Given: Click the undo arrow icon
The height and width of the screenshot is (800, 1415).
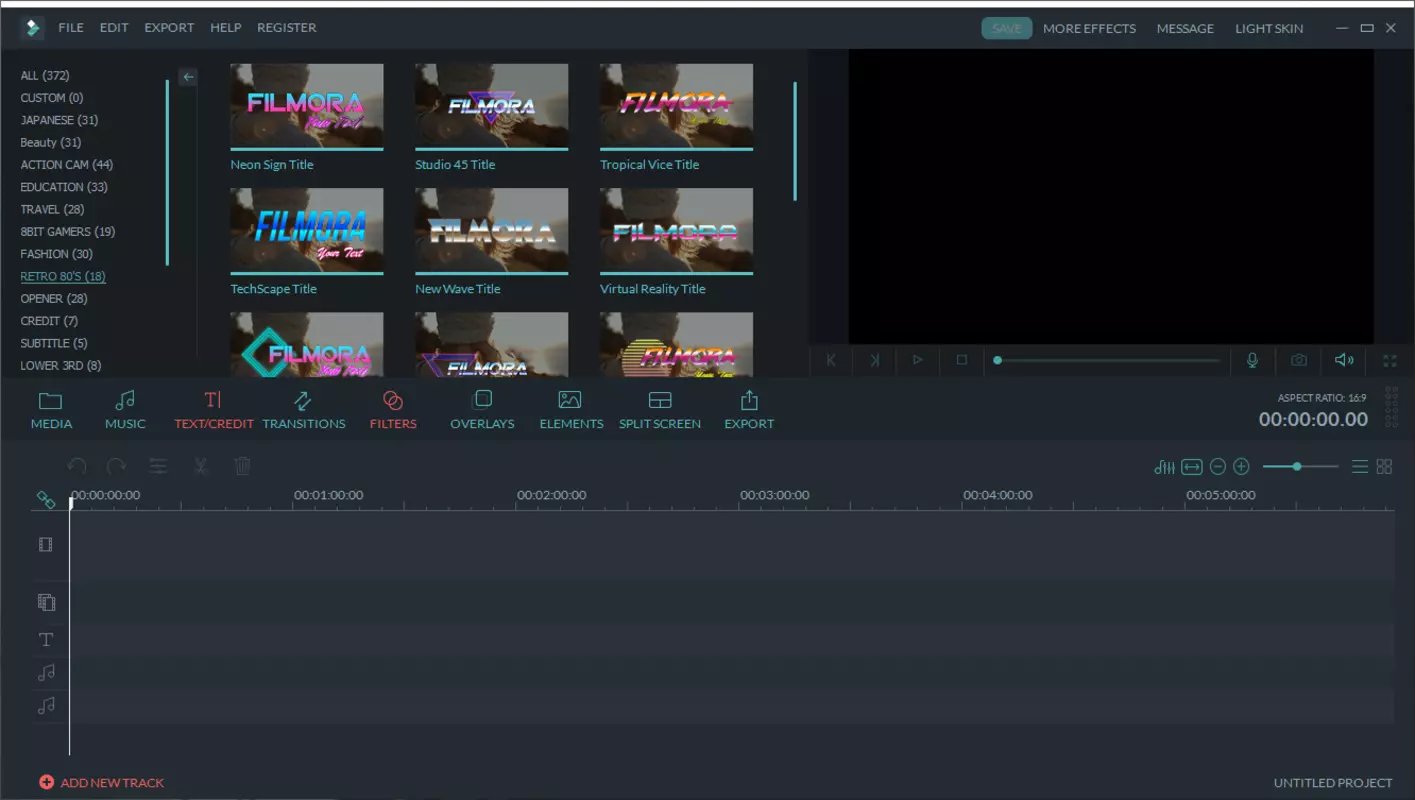Looking at the screenshot, I should coord(77,466).
